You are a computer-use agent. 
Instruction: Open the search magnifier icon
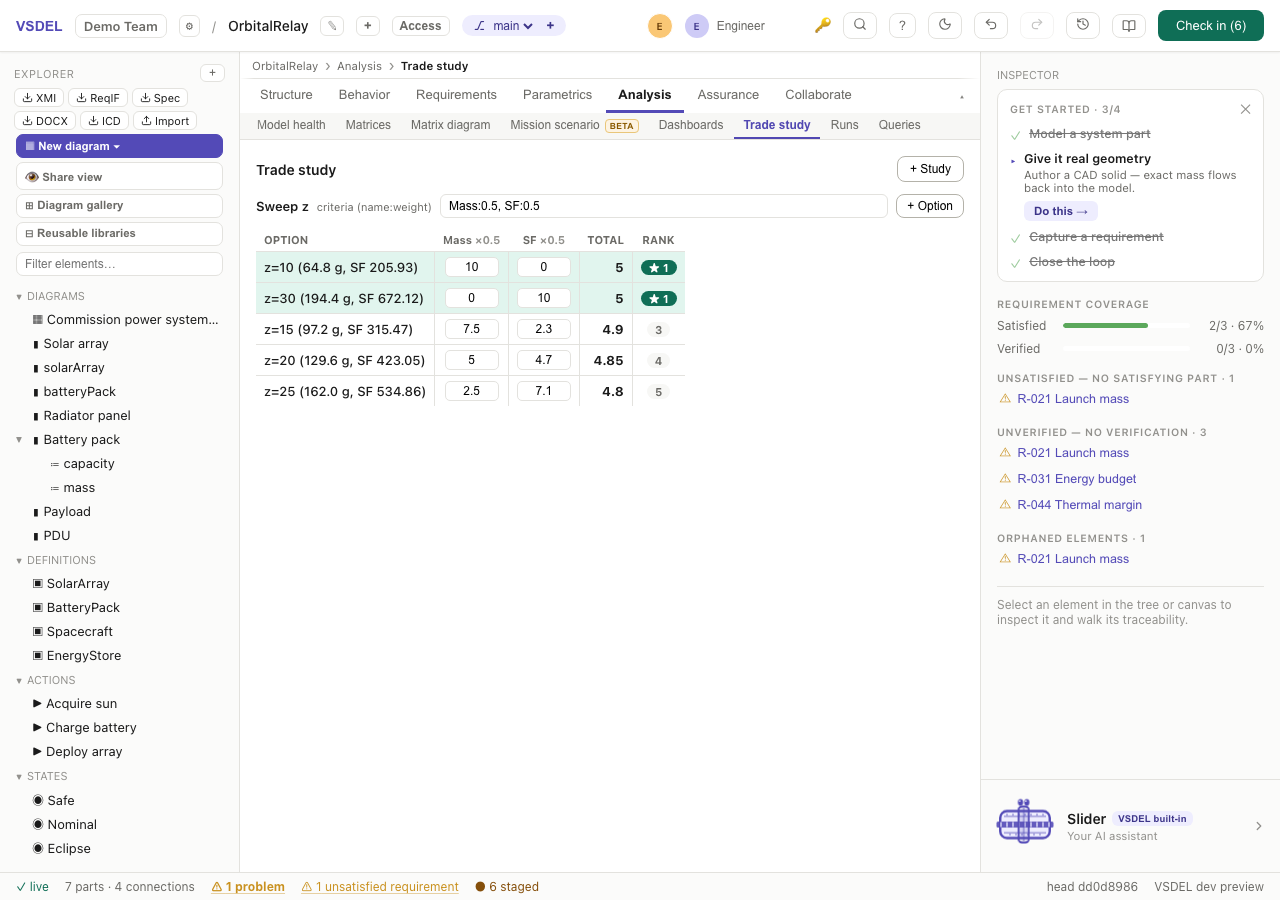[860, 25]
